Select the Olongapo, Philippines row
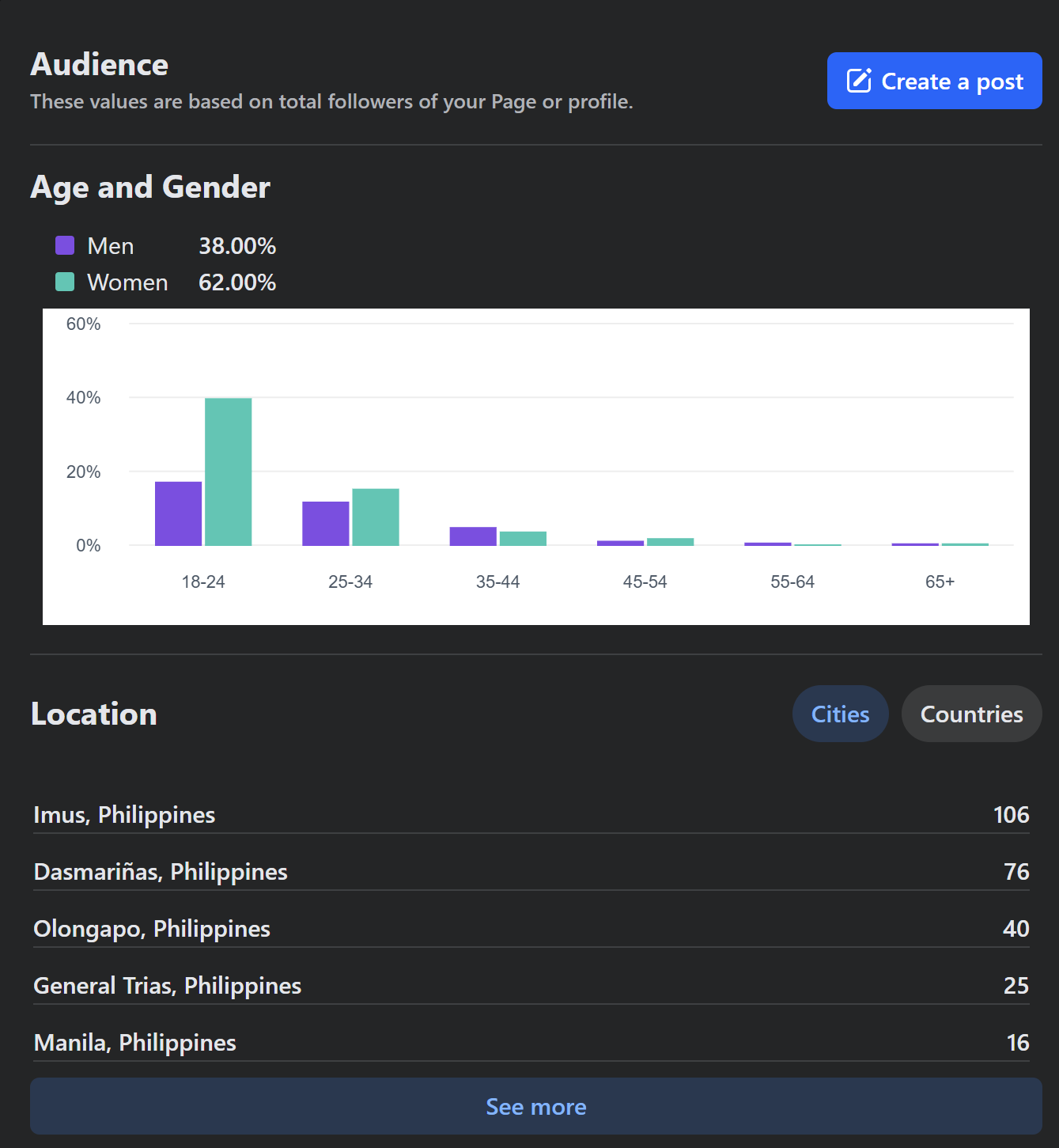The width and height of the screenshot is (1059, 1148). [x=531, y=929]
